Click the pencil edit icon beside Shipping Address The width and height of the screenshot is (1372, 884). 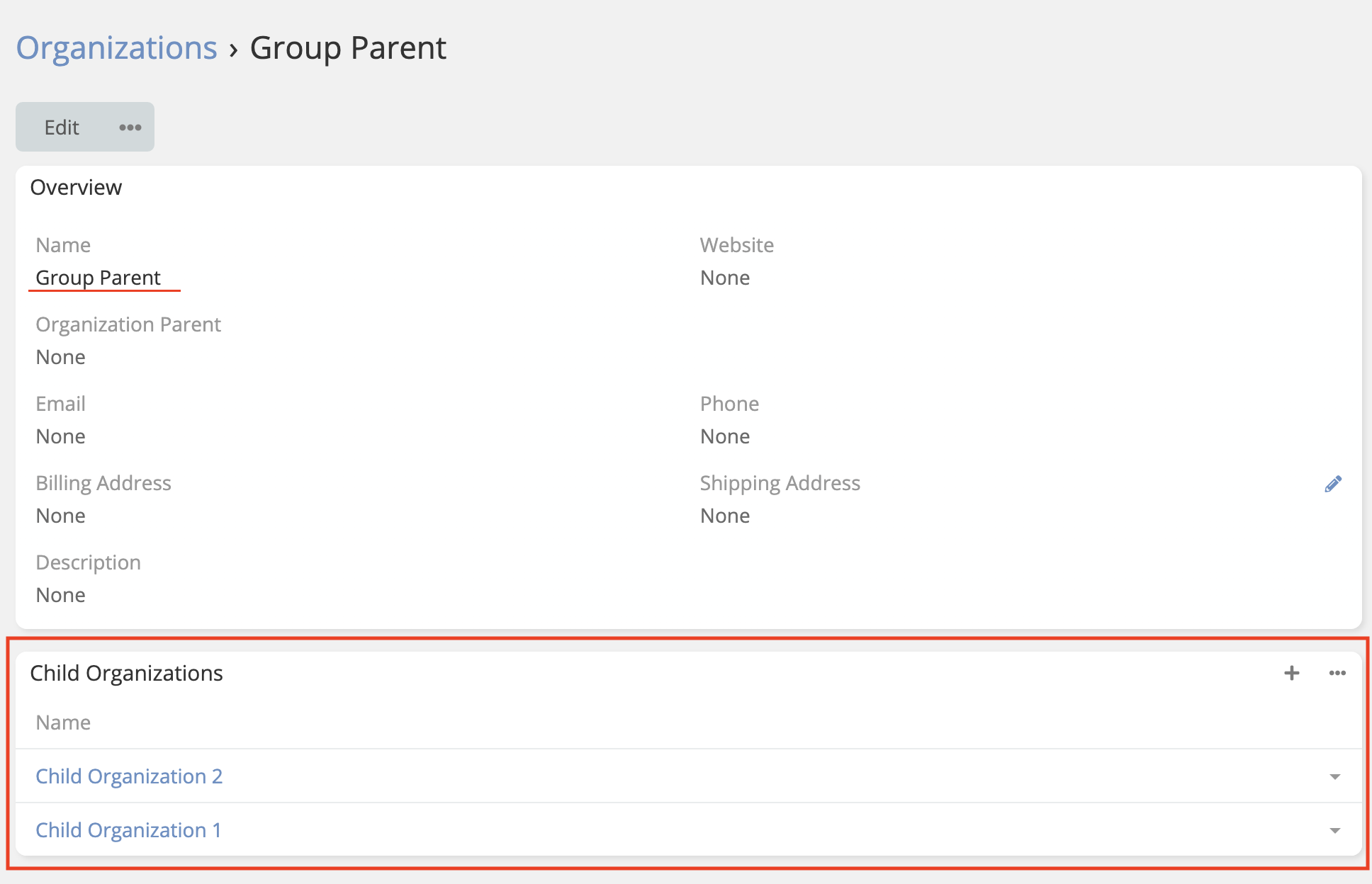1333,484
